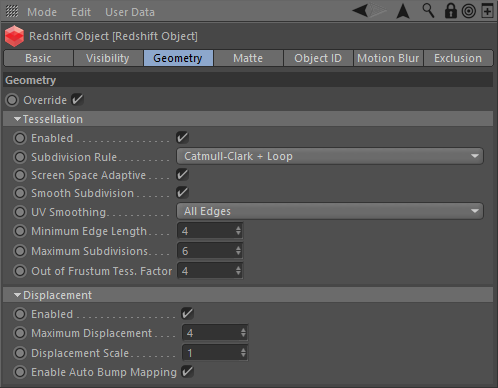The image size is (498, 388).
Task: Click the grip dots icon beside Mode
Action: click(12, 11)
